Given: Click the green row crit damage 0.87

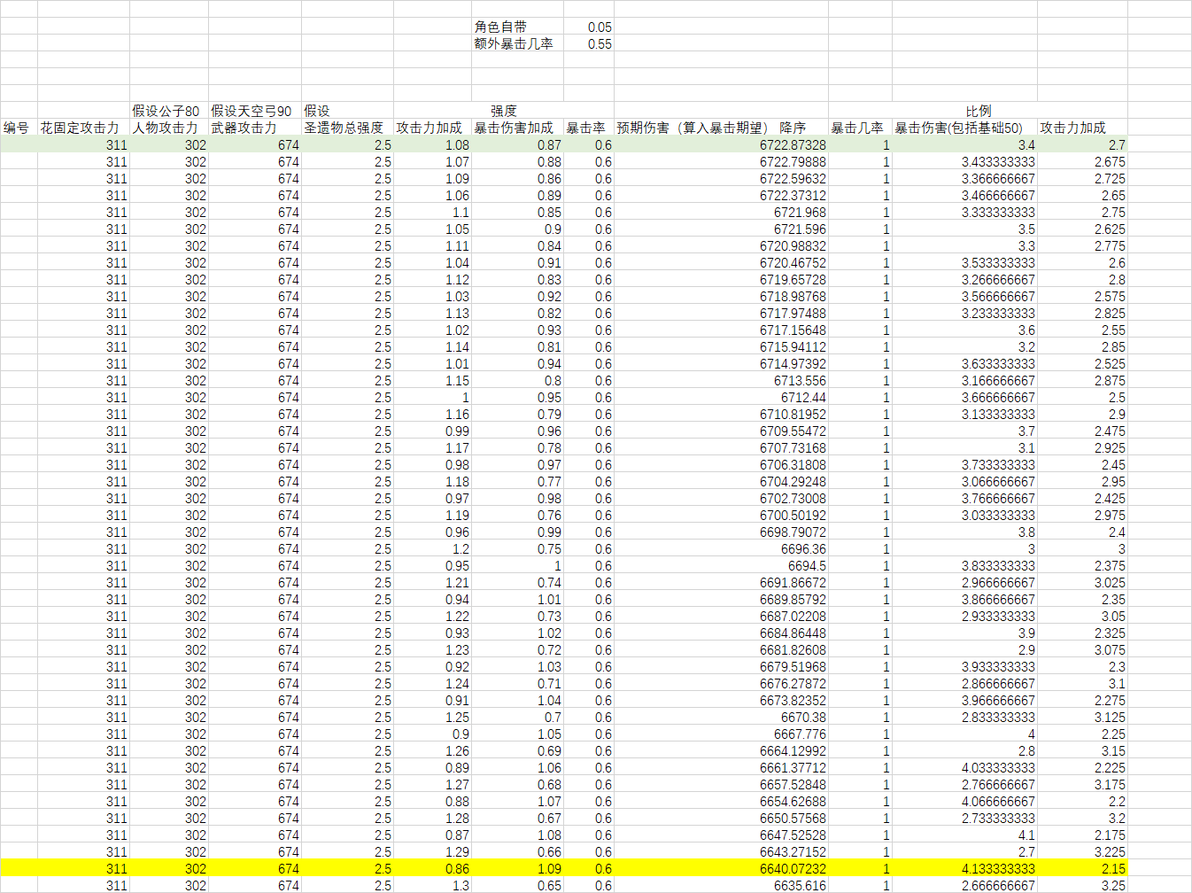Looking at the screenshot, I should point(517,145).
